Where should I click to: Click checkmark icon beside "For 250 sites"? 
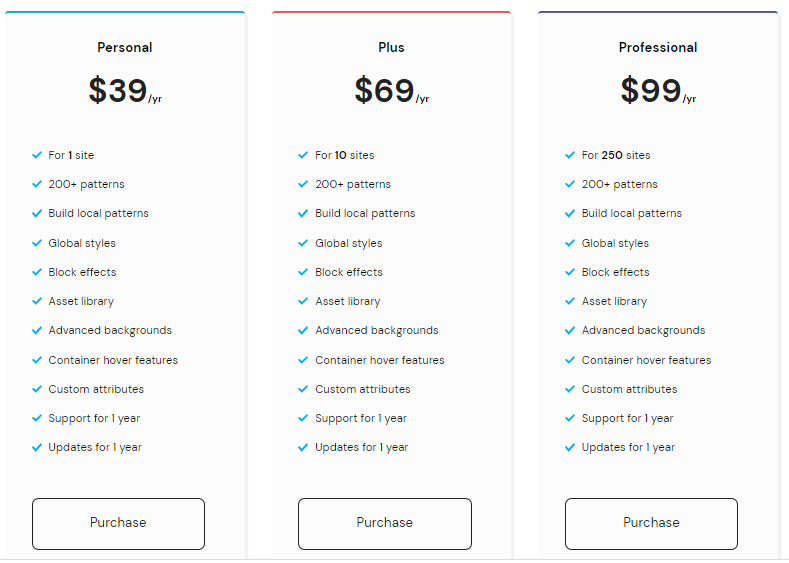(x=570, y=155)
